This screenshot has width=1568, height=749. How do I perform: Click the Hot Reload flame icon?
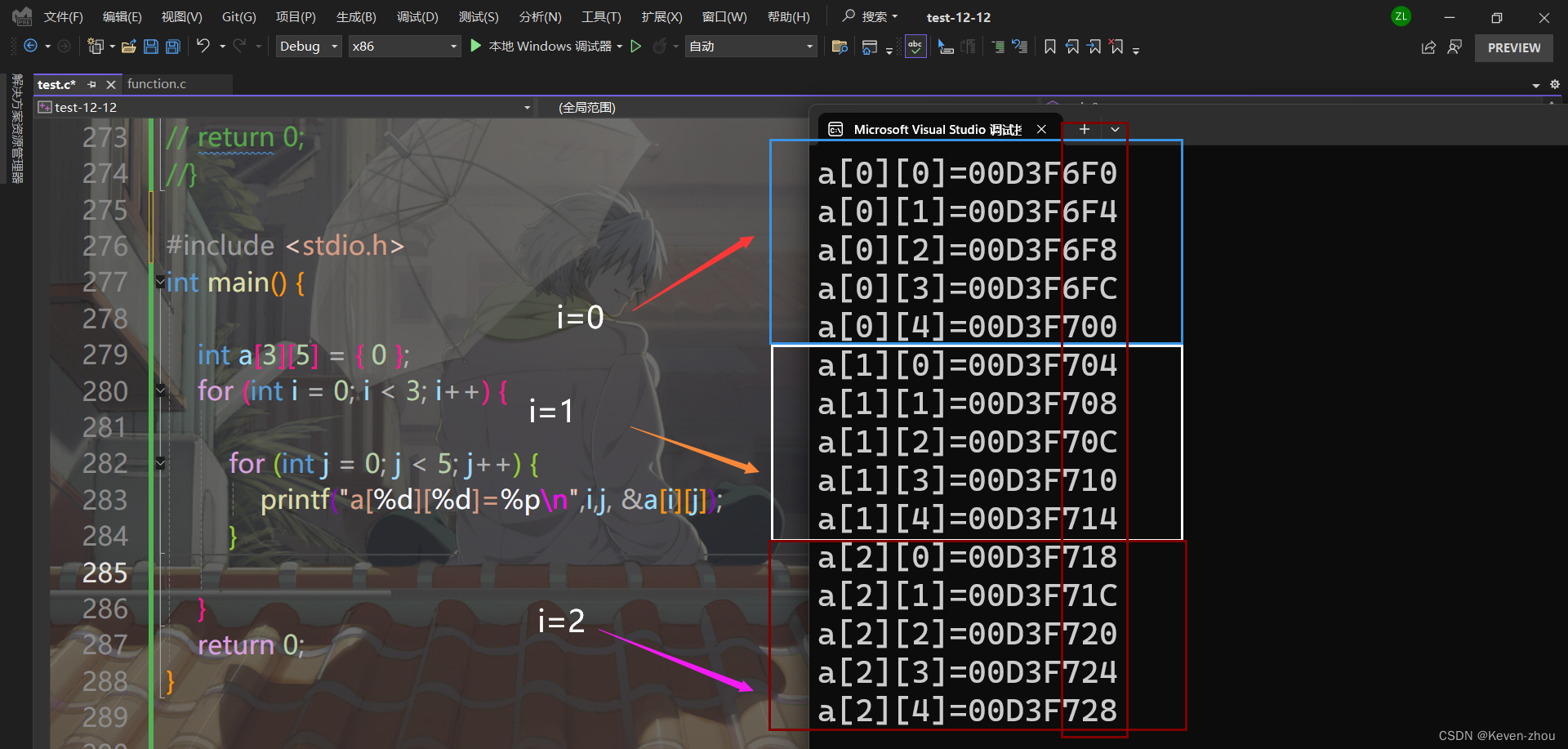[660, 47]
